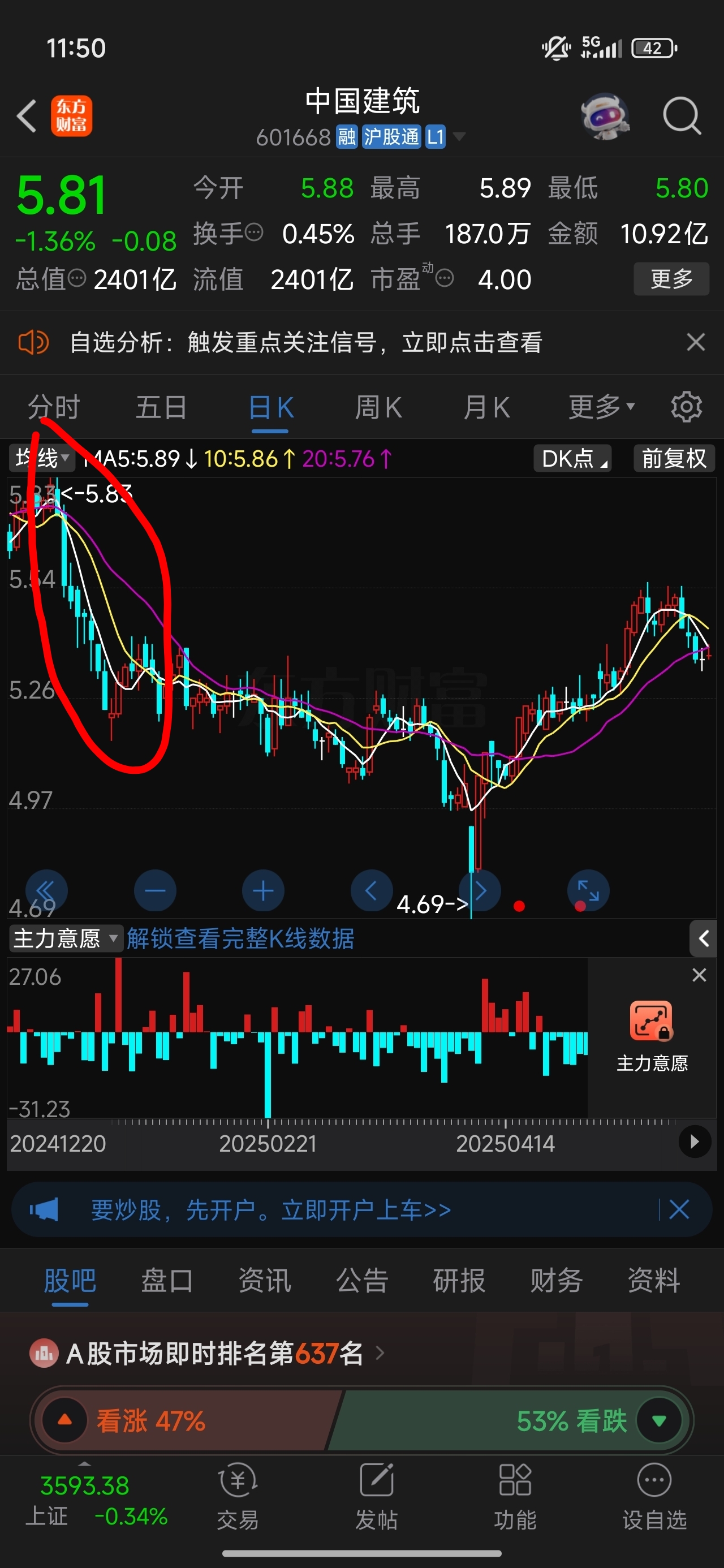724x1568 pixels.
Task: Tap the A股 ranking chart icon
Action: pyautogui.click(x=44, y=1354)
